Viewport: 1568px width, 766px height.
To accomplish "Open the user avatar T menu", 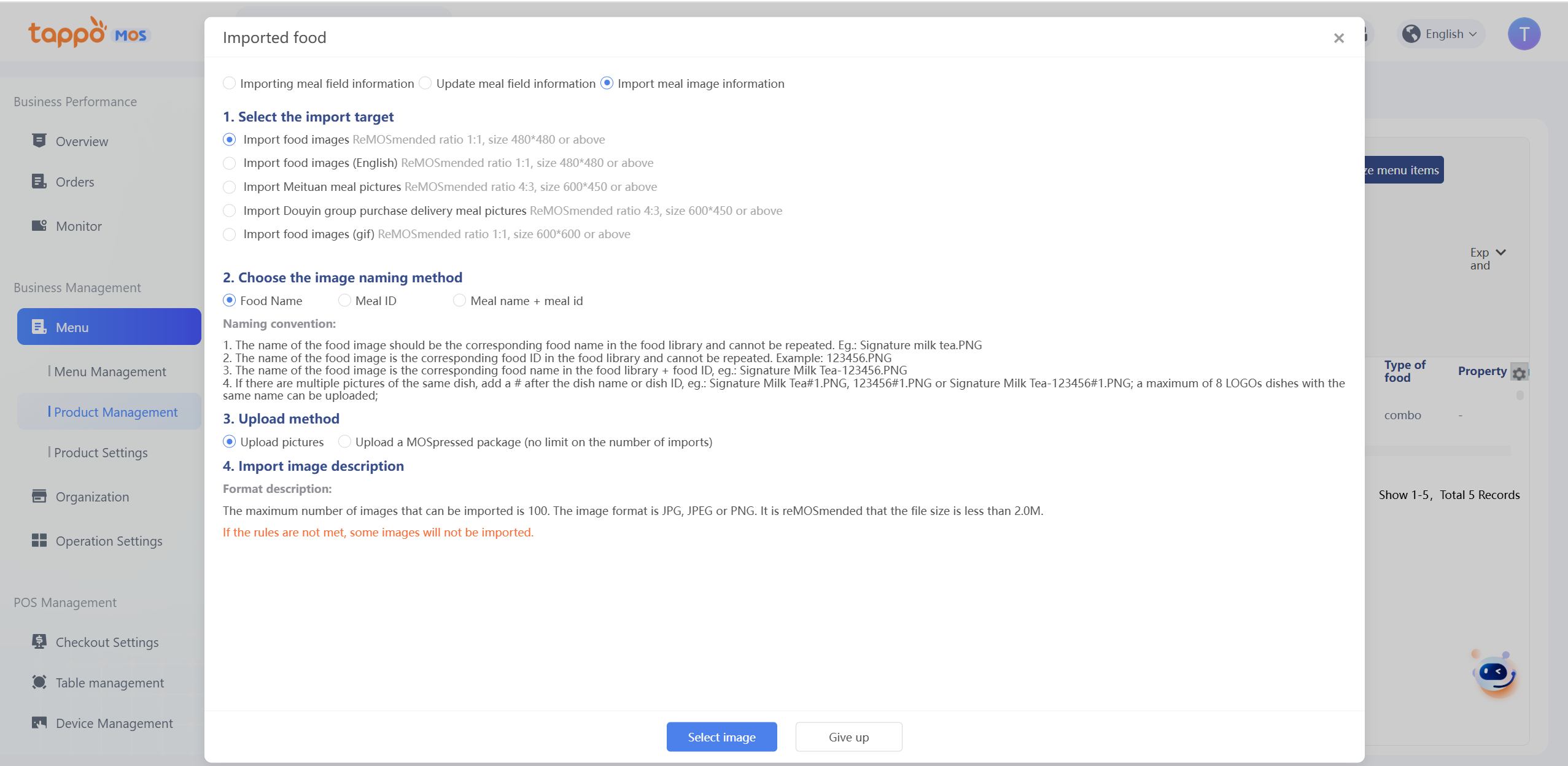I will pos(1524,34).
